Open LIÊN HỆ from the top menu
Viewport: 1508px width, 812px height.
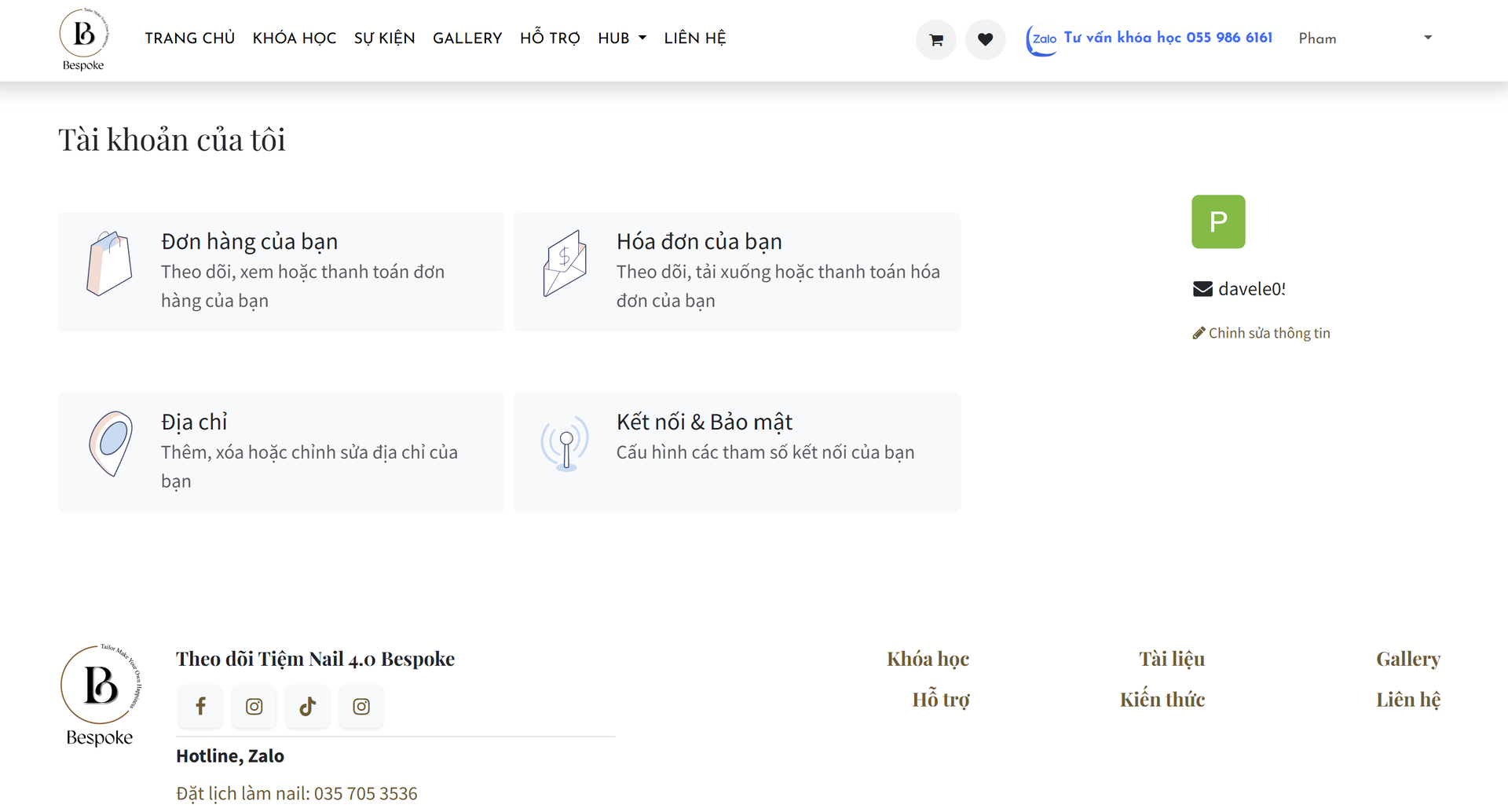click(x=694, y=38)
